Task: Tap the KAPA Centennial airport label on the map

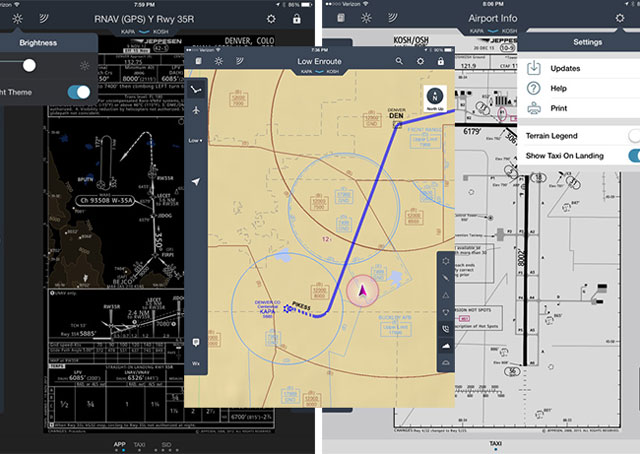Action: point(267,309)
